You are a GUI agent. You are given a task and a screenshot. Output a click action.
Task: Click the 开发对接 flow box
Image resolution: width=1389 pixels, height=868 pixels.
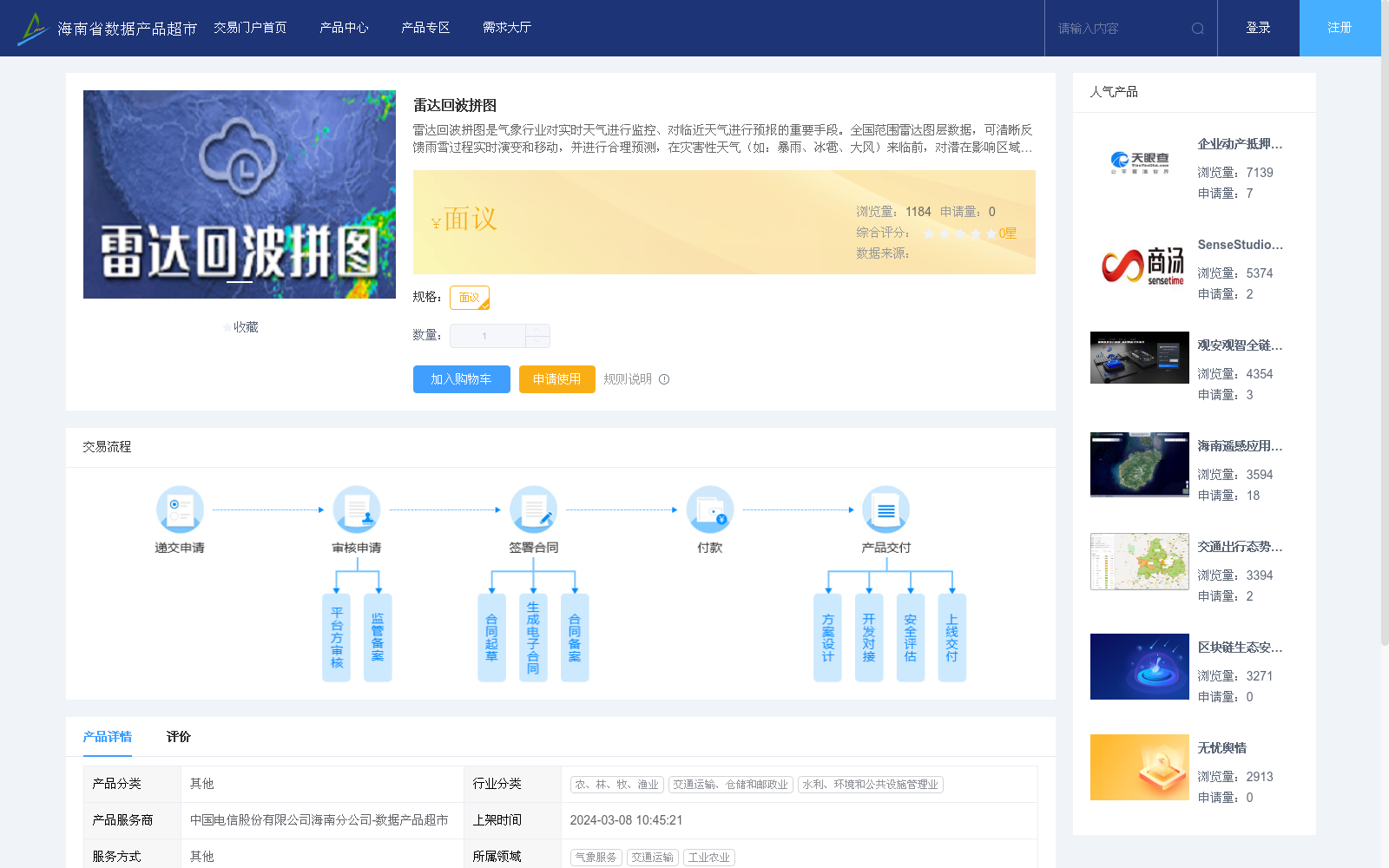(x=869, y=638)
